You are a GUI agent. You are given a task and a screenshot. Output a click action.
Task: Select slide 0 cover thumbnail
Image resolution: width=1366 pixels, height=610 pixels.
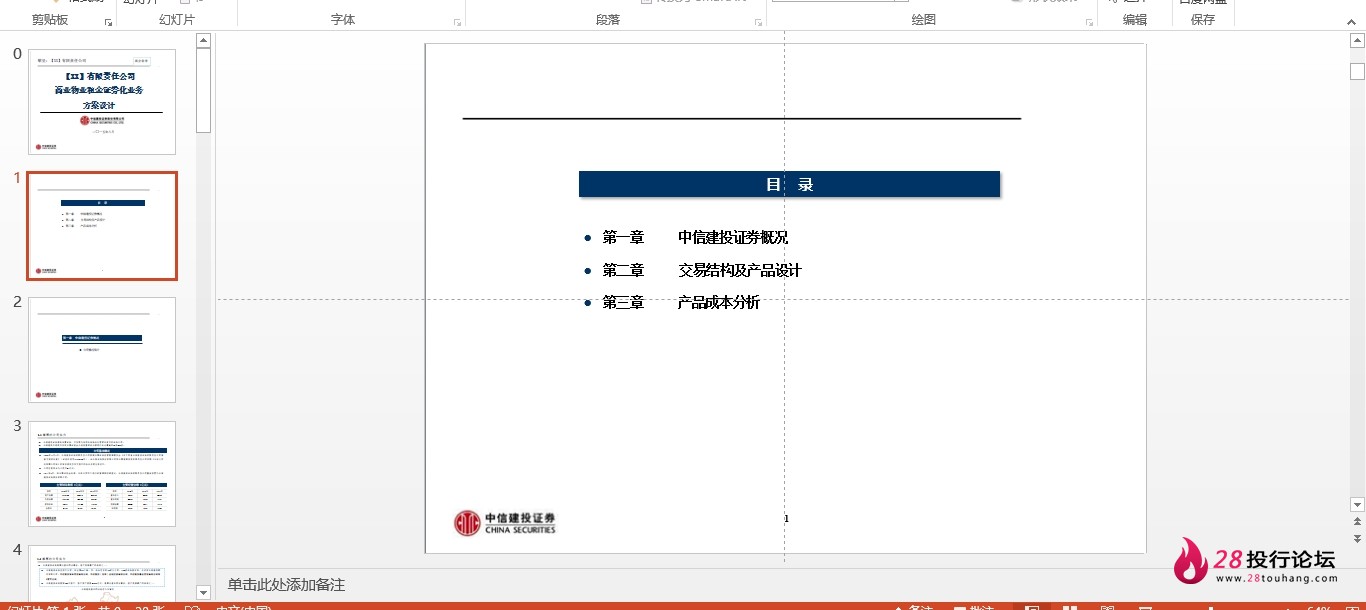click(x=102, y=102)
